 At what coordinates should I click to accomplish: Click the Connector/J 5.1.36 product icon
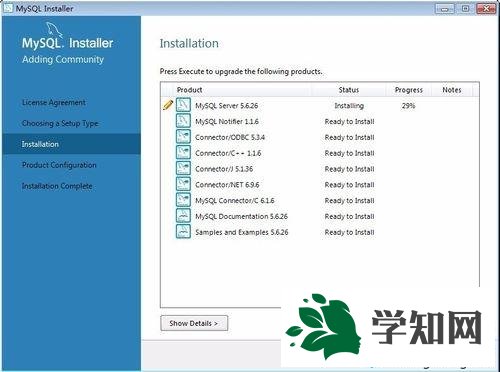point(183,168)
